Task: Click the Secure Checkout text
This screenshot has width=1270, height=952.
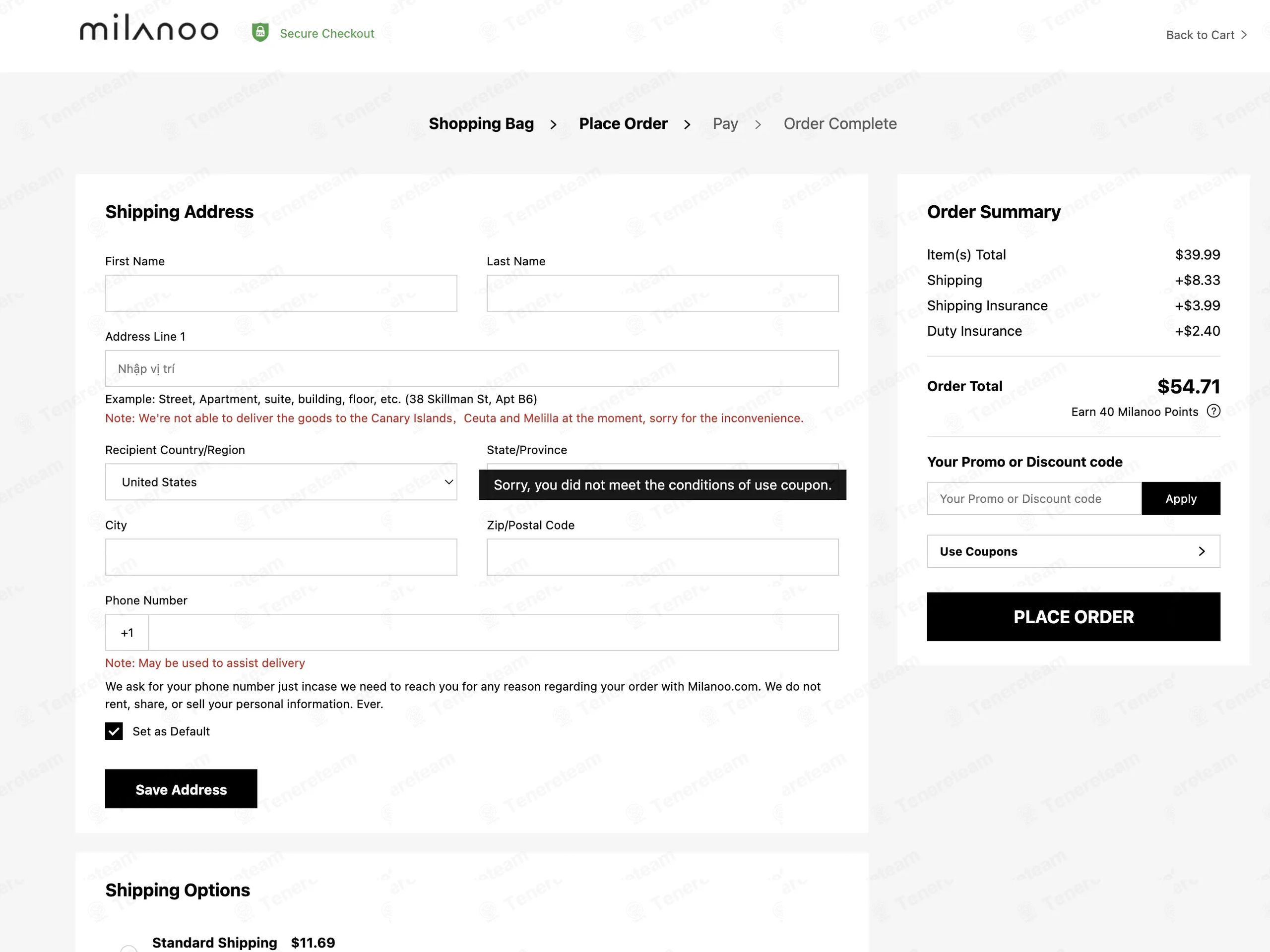Action: point(327,33)
